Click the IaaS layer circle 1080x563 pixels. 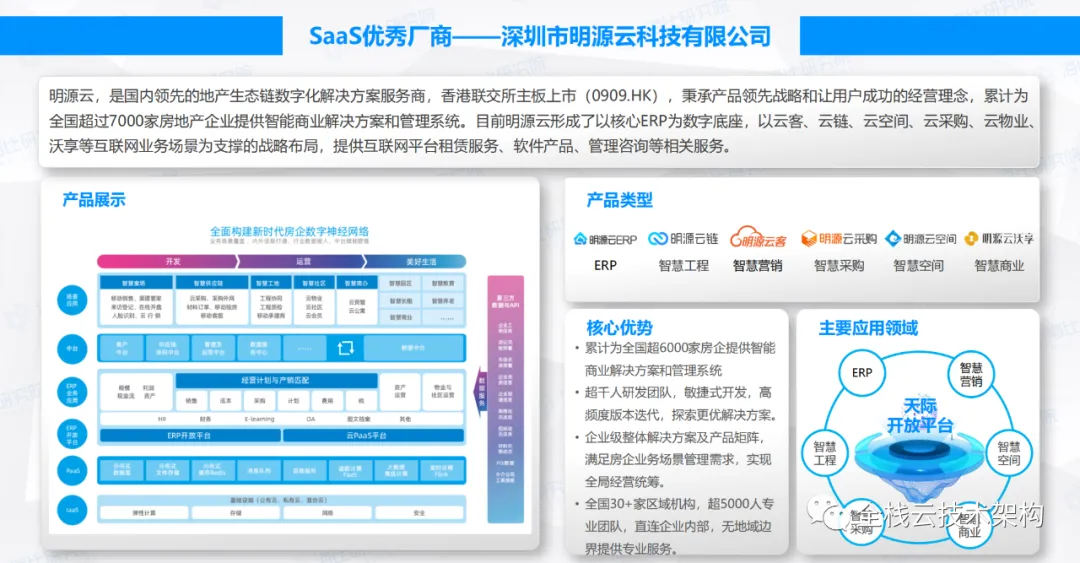pyautogui.click(x=72, y=510)
